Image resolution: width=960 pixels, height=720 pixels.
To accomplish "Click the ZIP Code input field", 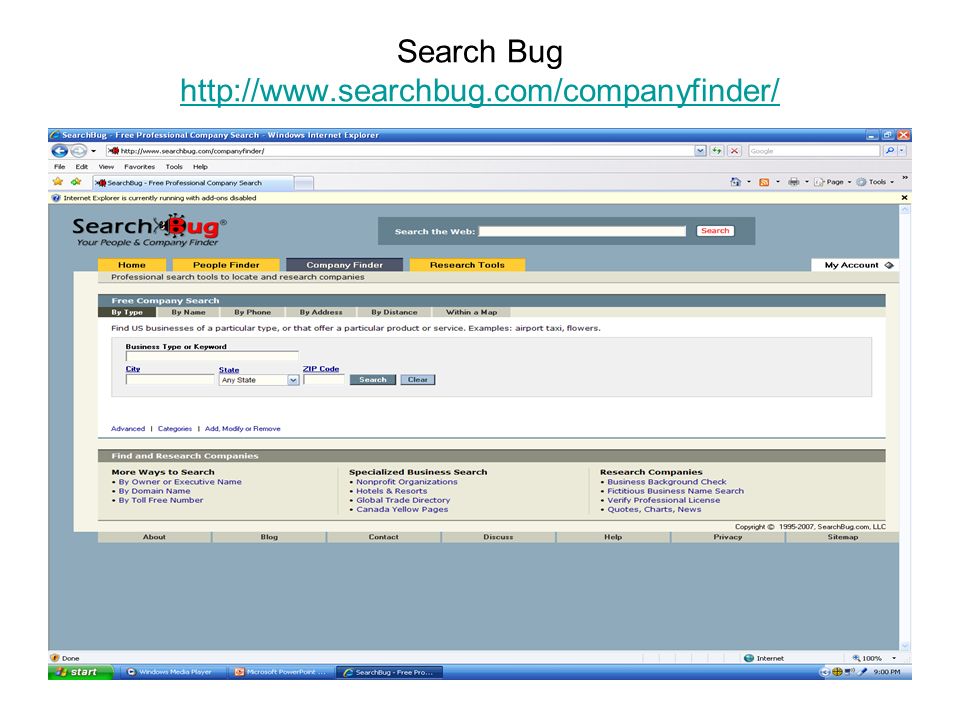I will point(324,380).
